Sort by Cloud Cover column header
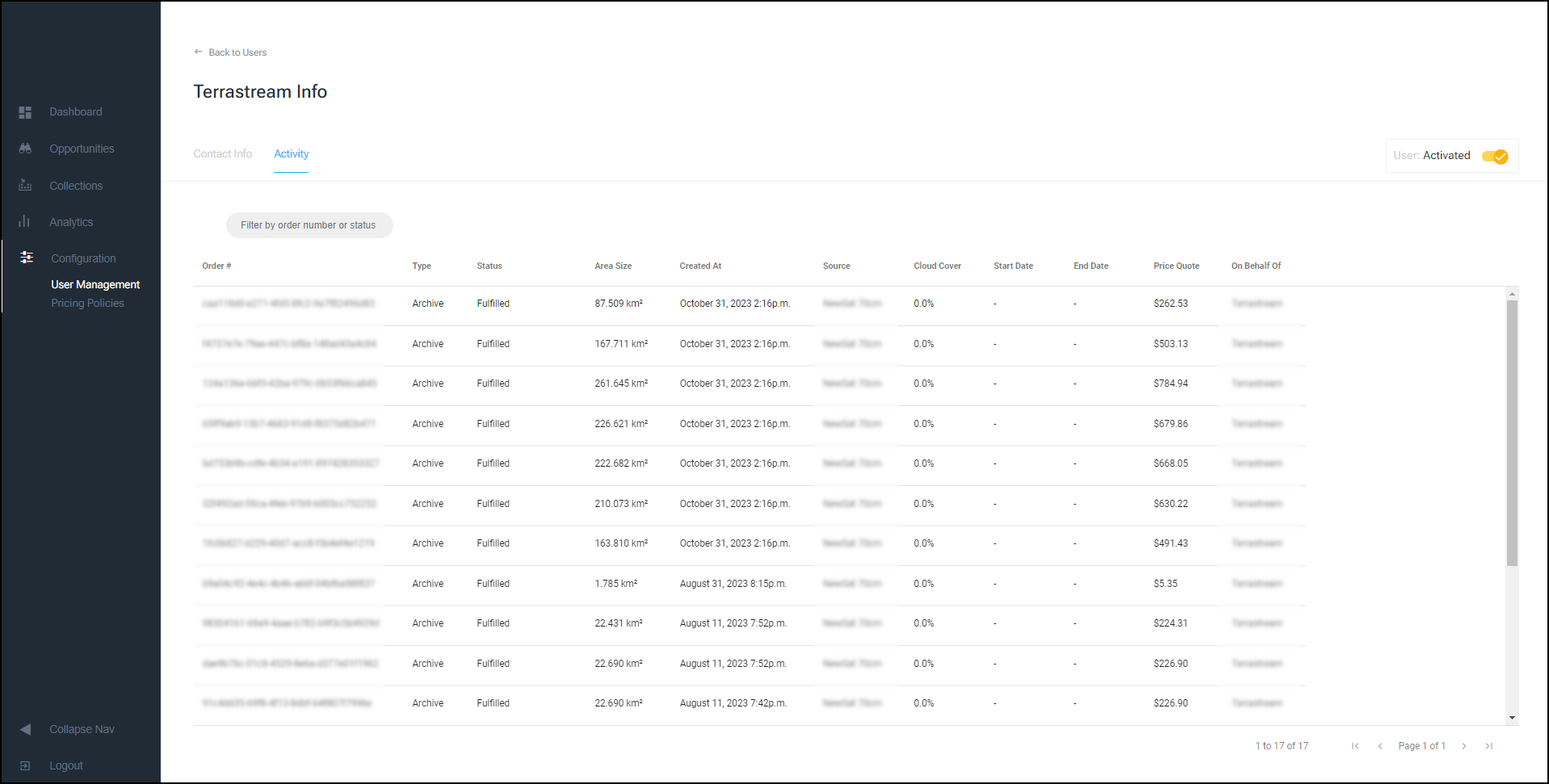Screen dimensions: 1549x784 (x=938, y=266)
